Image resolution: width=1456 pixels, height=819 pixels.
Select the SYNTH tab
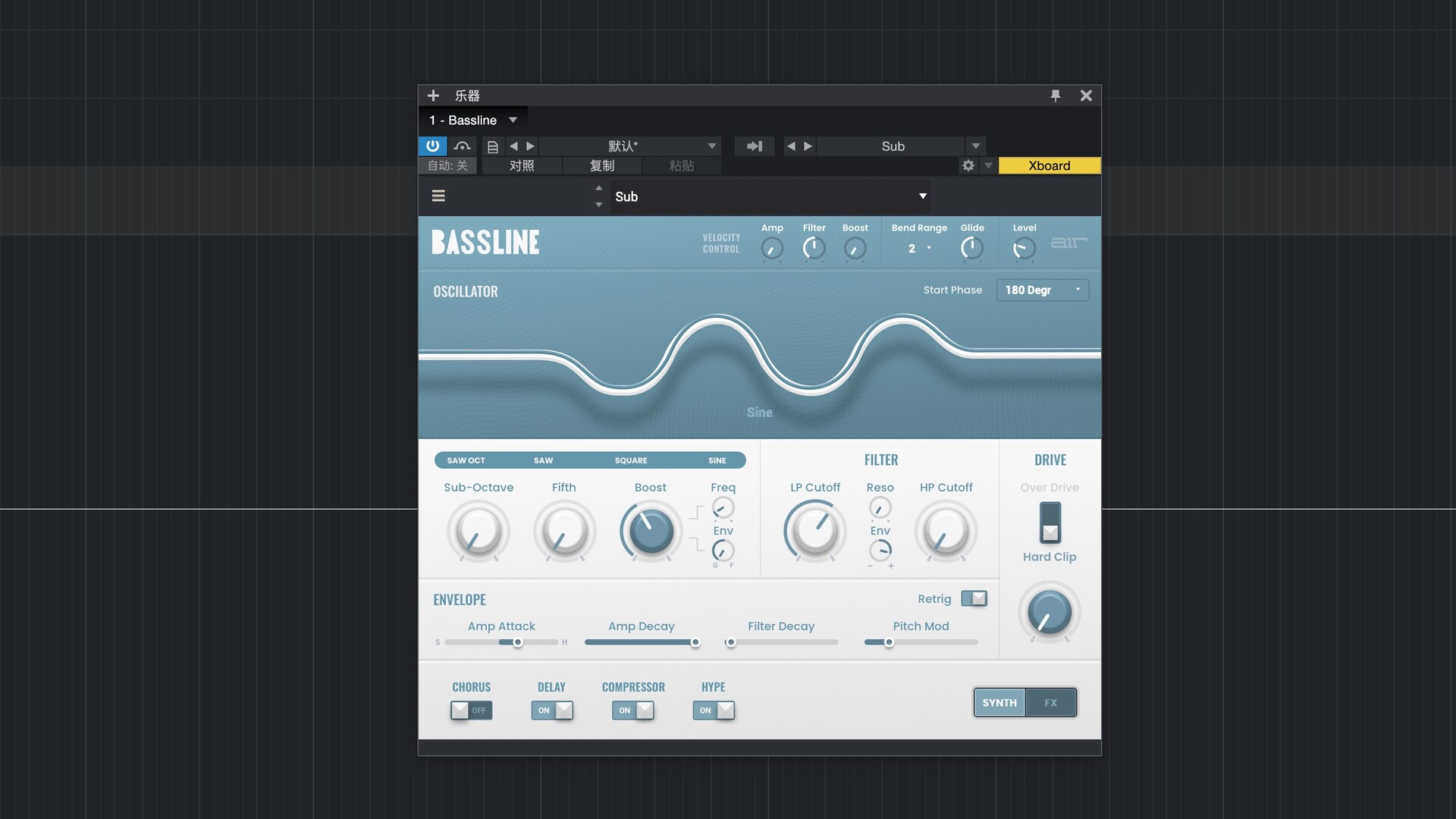point(999,703)
